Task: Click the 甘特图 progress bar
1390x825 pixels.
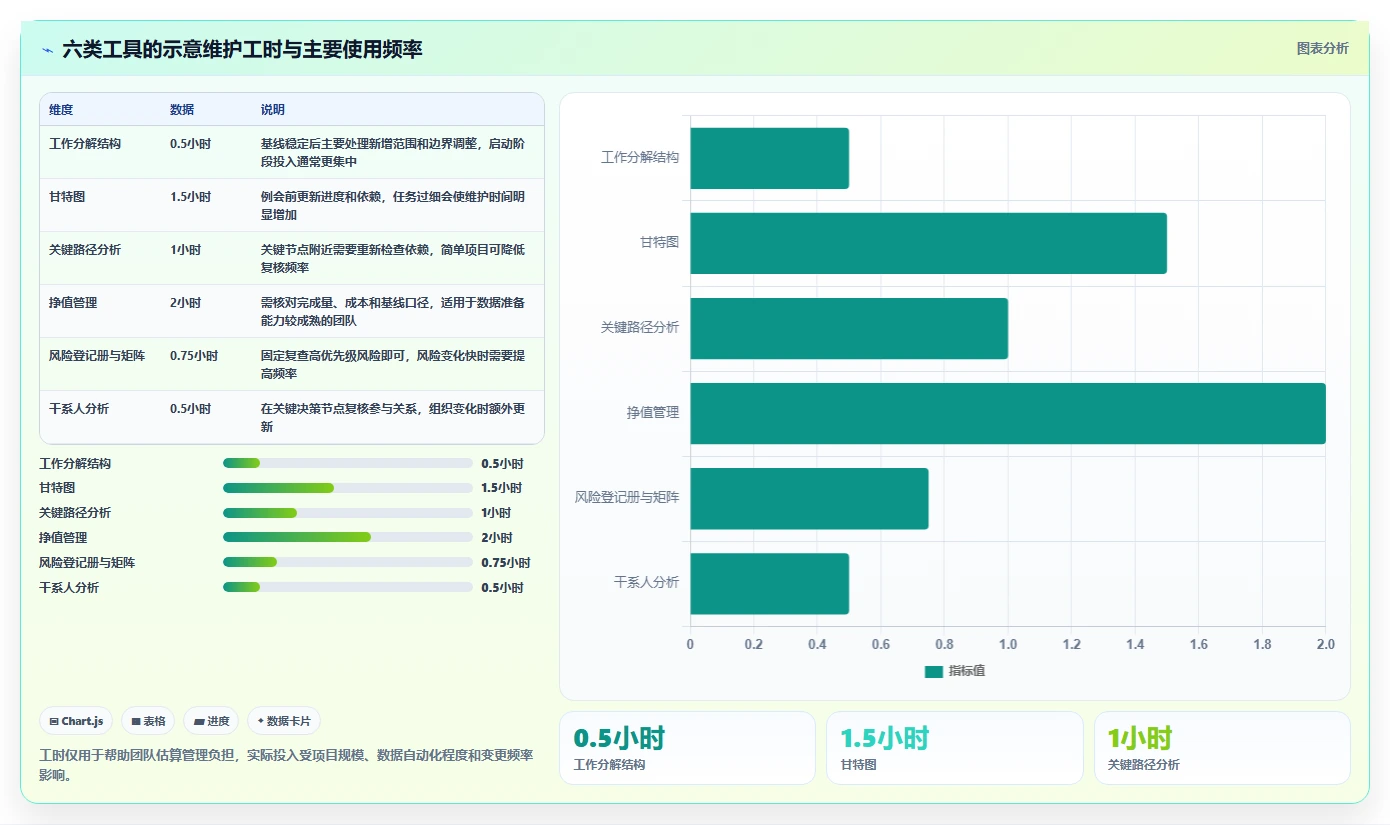Action: click(348, 488)
